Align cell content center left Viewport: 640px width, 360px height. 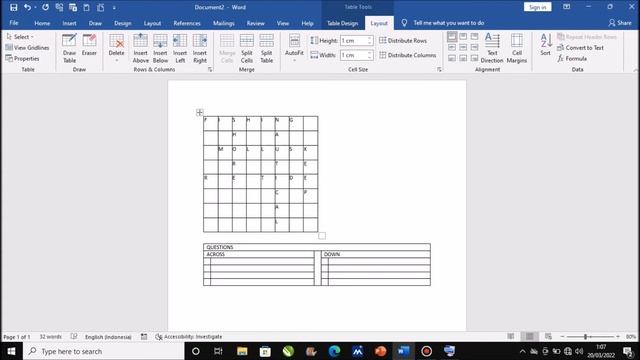tap(452, 48)
